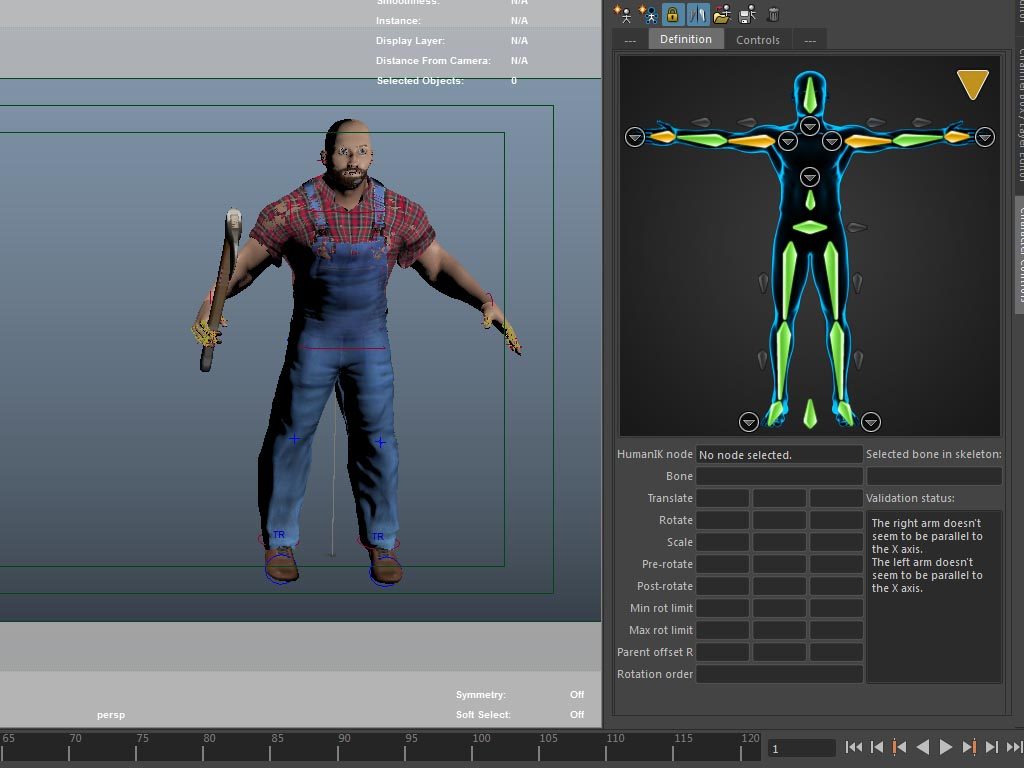Click the Bone name field
Image resolution: width=1024 pixels, height=768 pixels.
pyautogui.click(x=778, y=476)
